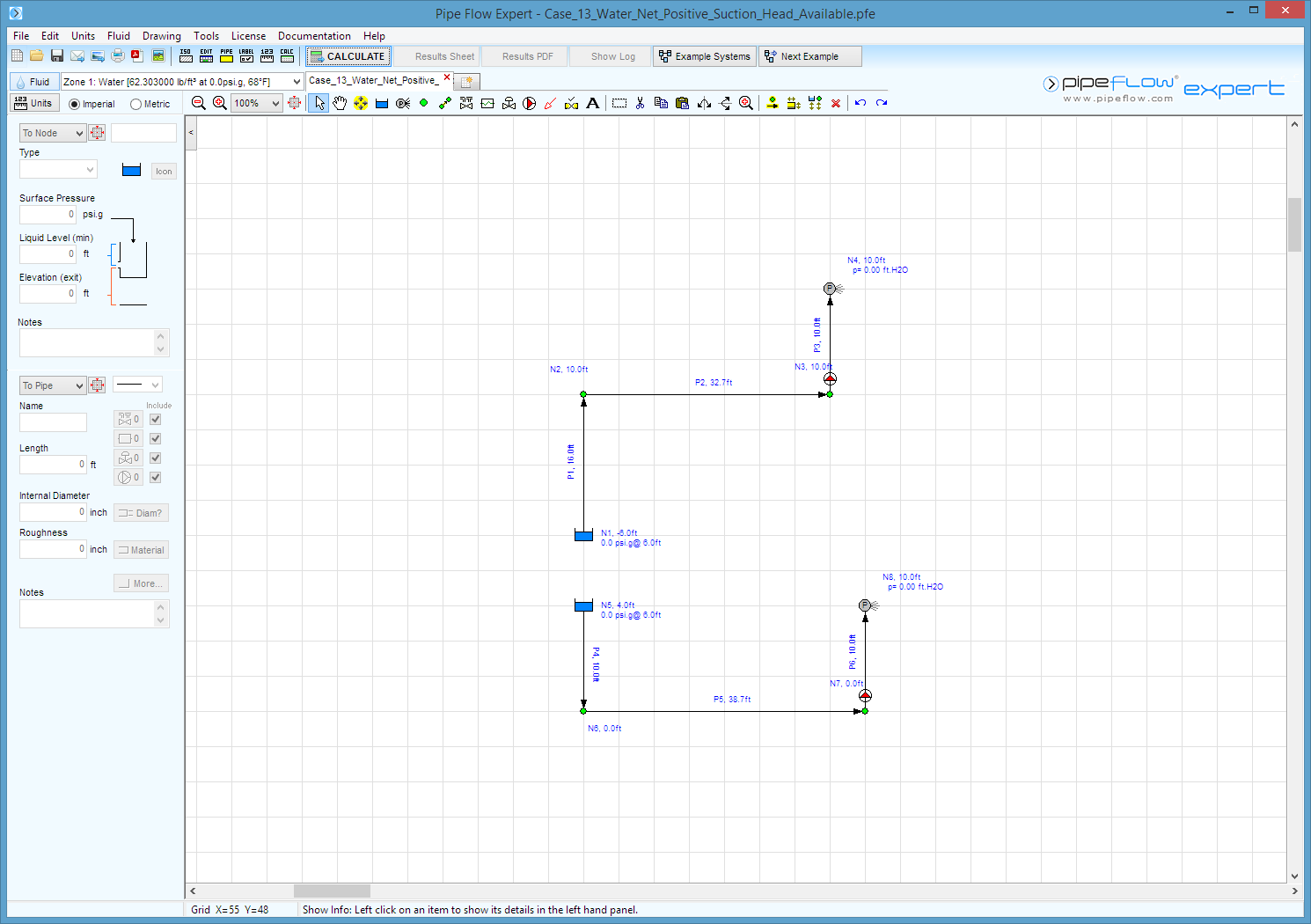Close the Case_13 tab with red X

click(447, 77)
